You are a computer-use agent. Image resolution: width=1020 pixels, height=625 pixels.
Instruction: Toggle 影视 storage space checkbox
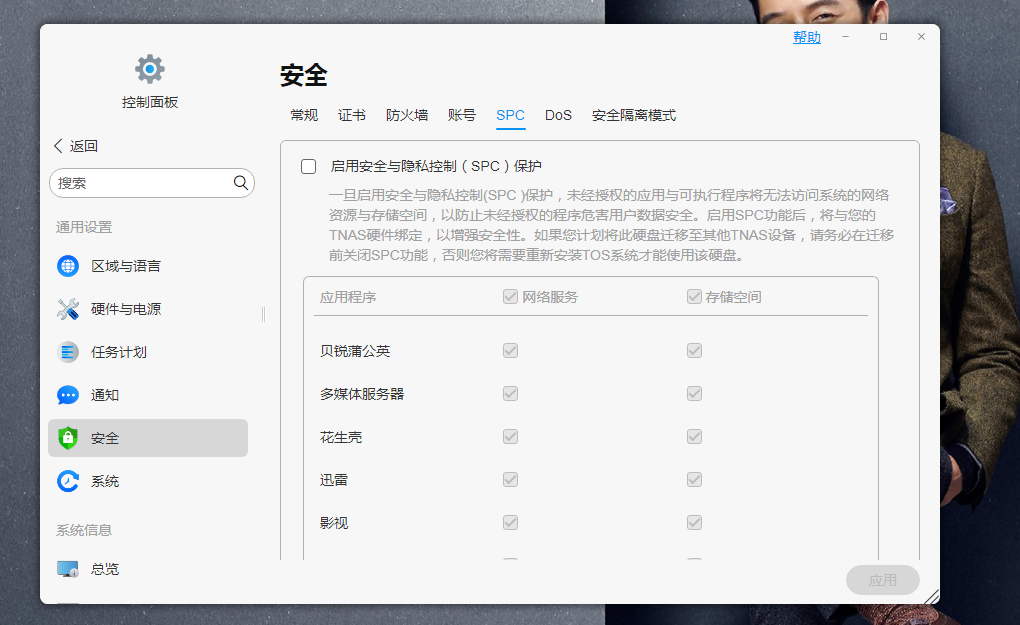(695, 522)
